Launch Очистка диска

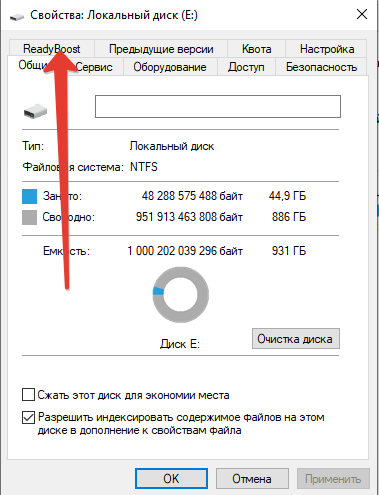(x=296, y=339)
